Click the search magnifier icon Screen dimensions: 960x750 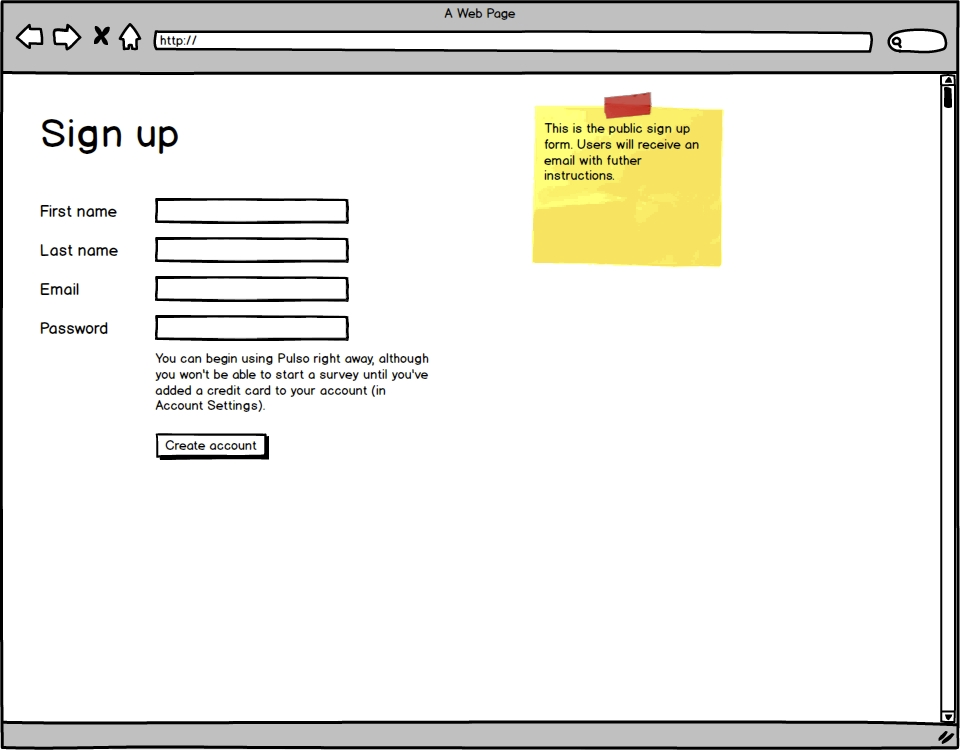pyautogui.click(x=897, y=42)
